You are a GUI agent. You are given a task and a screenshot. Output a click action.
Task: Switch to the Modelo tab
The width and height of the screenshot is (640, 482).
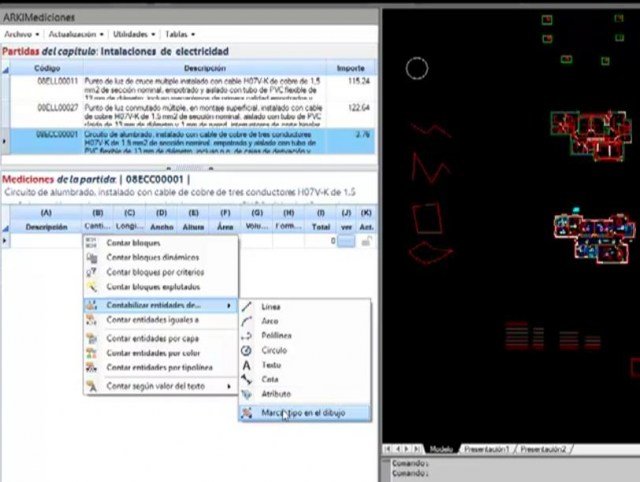tap(441, 449)
